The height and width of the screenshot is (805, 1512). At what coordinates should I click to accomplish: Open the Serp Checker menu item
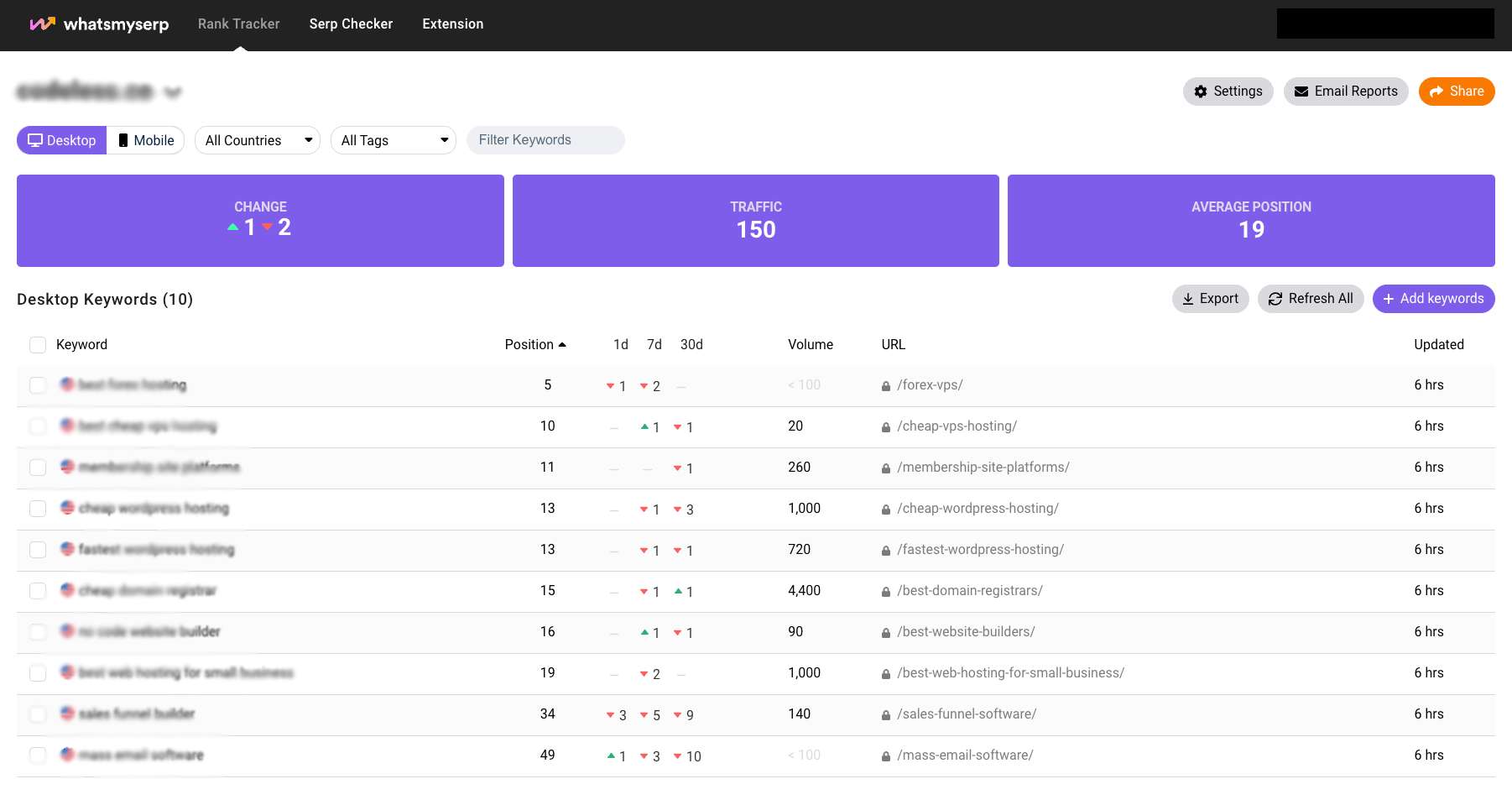[x=351, y=24]
